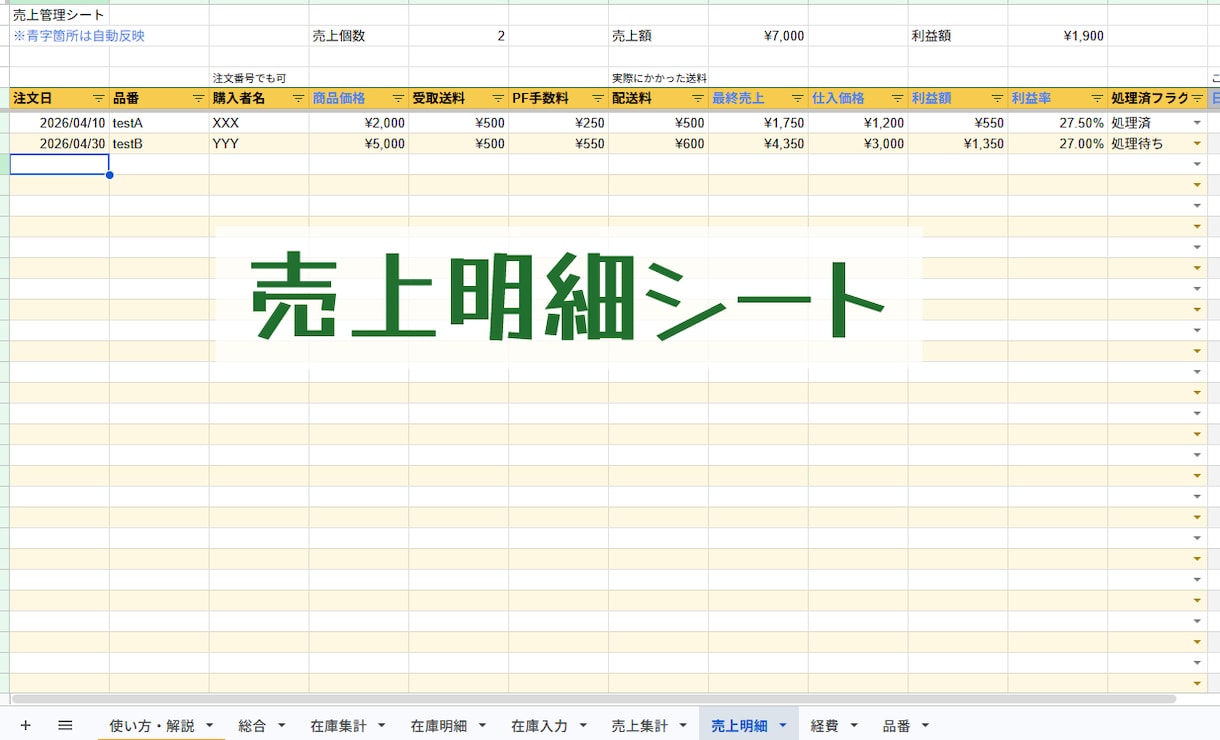1220x740 pixels.
Task: Click the 実際にかかった送料 note cell
Action: (659, 78)
